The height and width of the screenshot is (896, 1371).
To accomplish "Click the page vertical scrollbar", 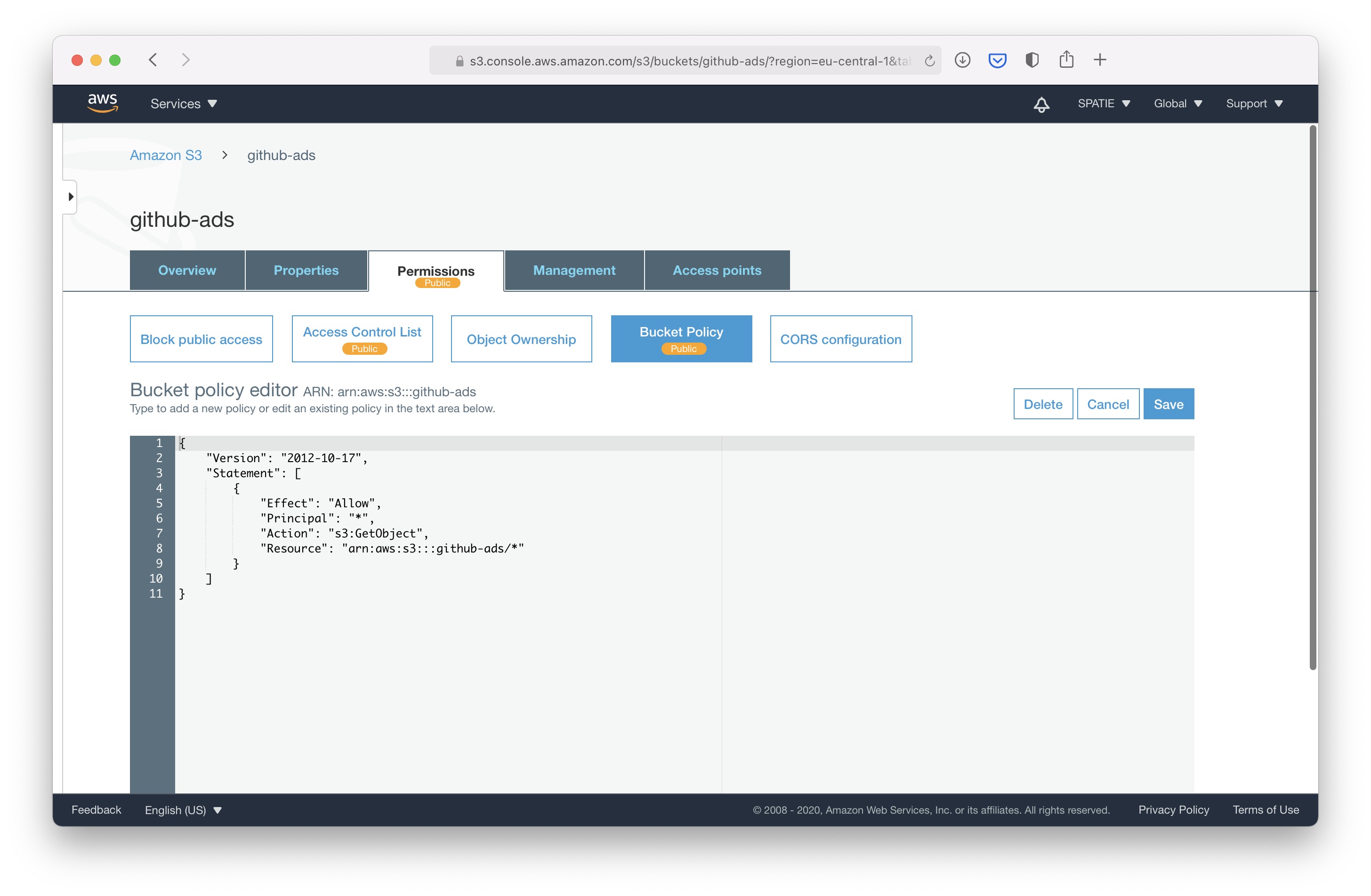I will (1313, 397).
